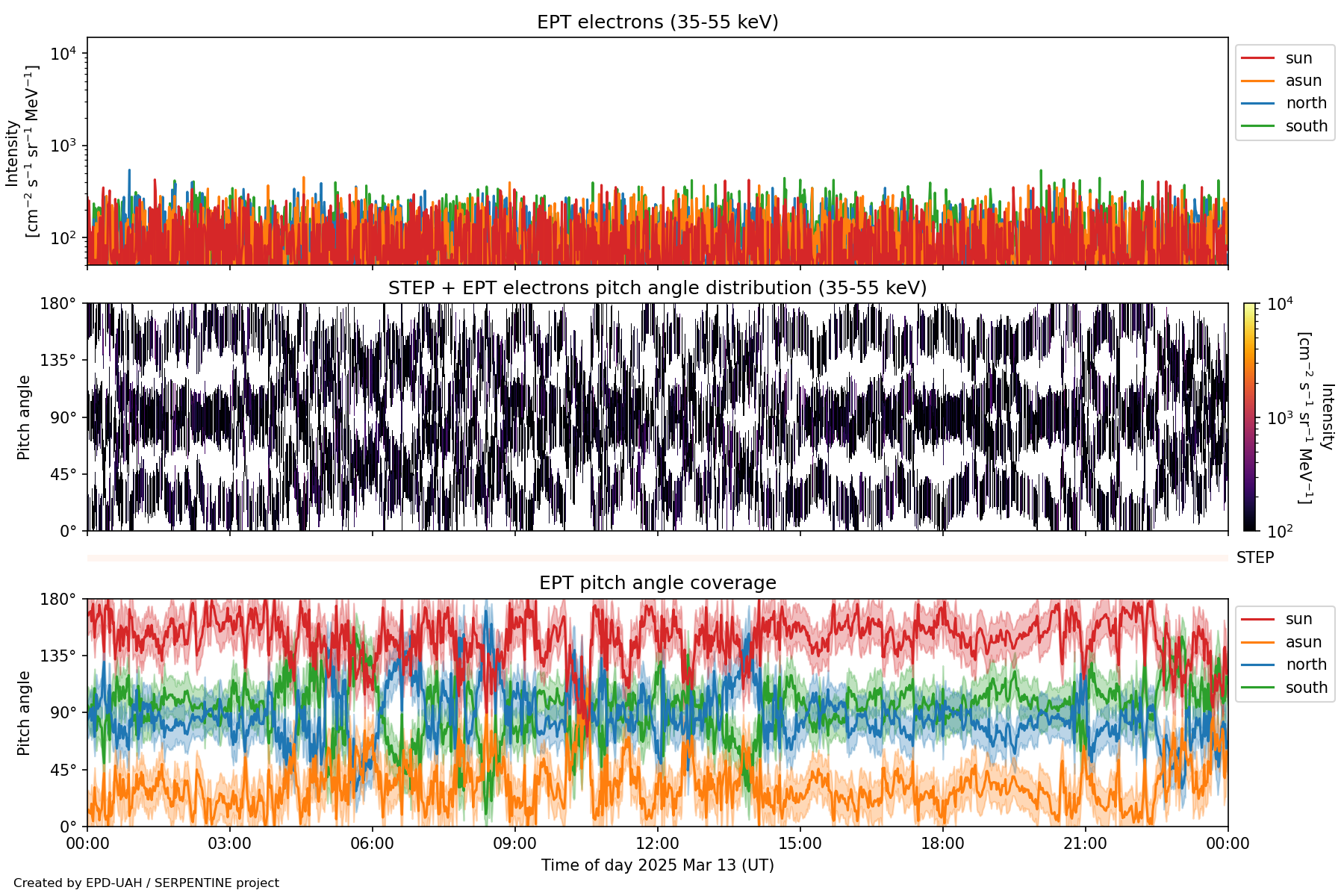Click the red sun line in the EPT electrons legend
This screenshot has height=896, width=1344.
tap(1257, 58)
